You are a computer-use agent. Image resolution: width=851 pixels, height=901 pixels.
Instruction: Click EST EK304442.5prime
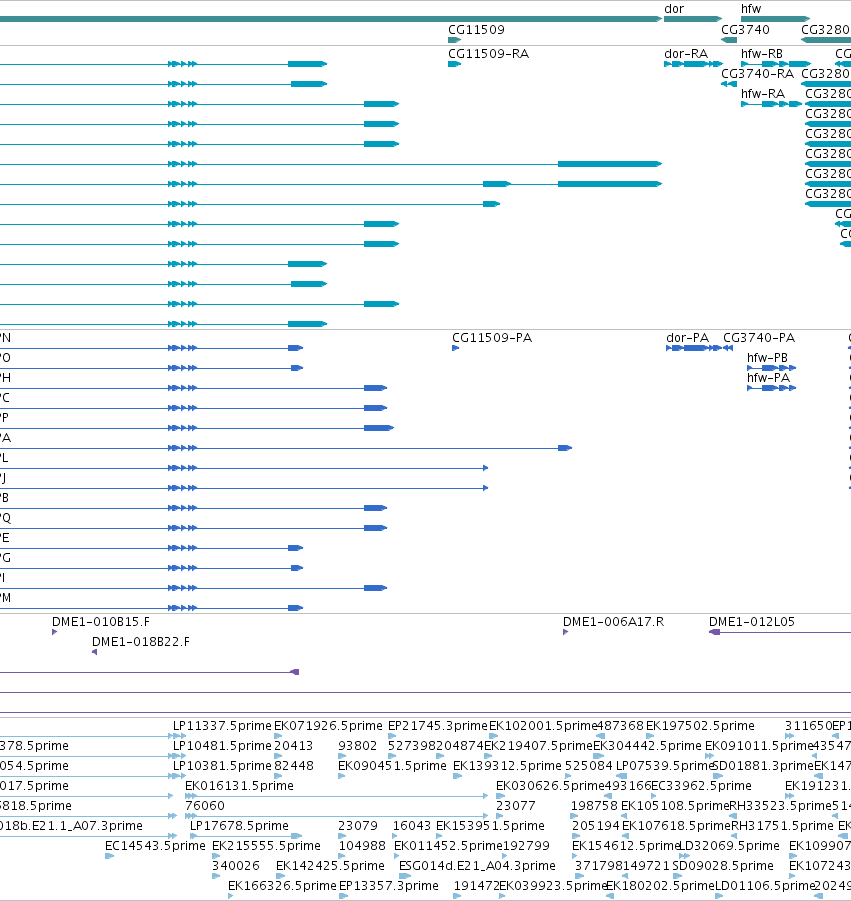648,746
